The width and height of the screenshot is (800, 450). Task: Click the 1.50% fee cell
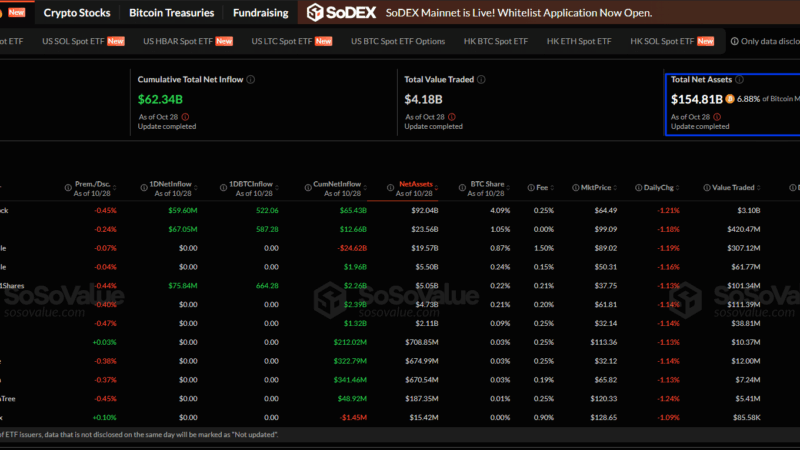(543, 248)
